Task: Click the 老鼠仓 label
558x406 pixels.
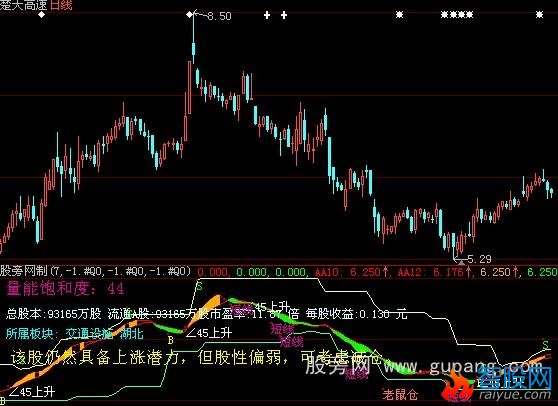Action: pyautogui.click(x=400, y=394)
